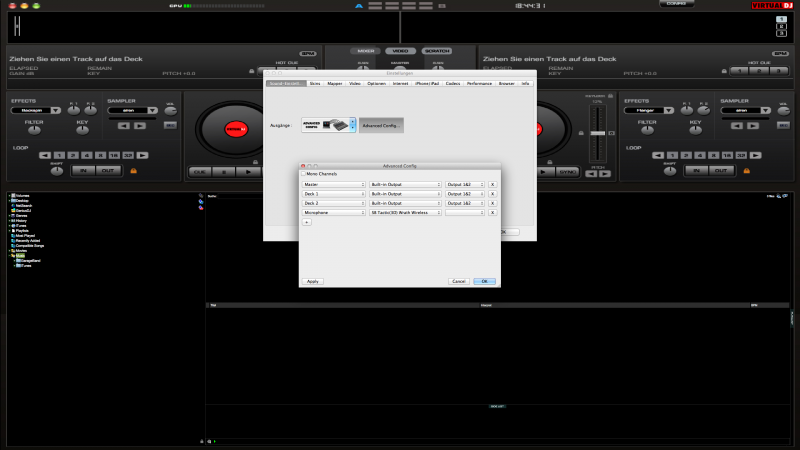Click the right deck SYNC button
This screenshot has width=800, height=450.
(567, 172)
